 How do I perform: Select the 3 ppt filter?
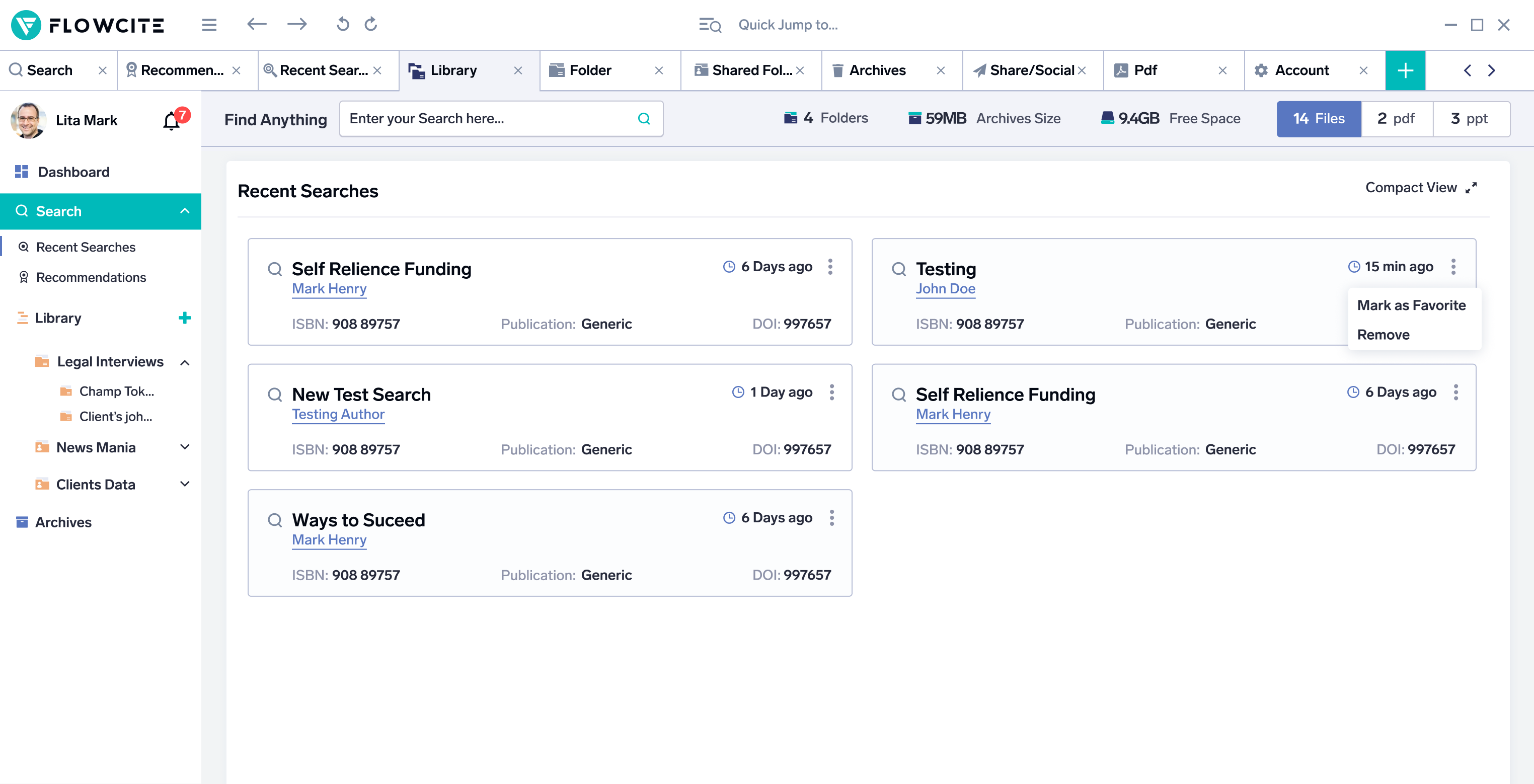[x=1470, y=118]
